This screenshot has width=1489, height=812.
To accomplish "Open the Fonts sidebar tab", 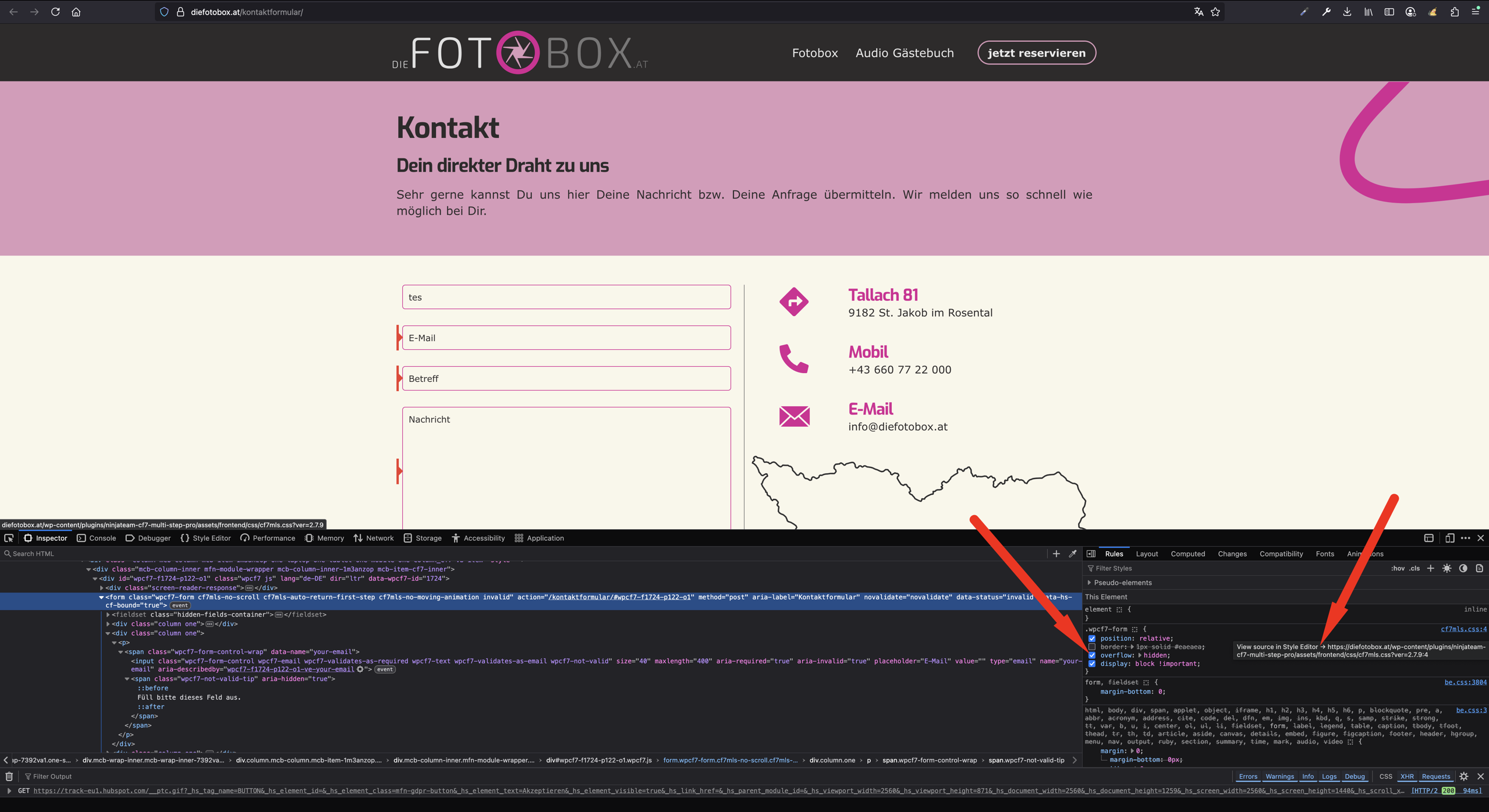I will click(1325, 554).
